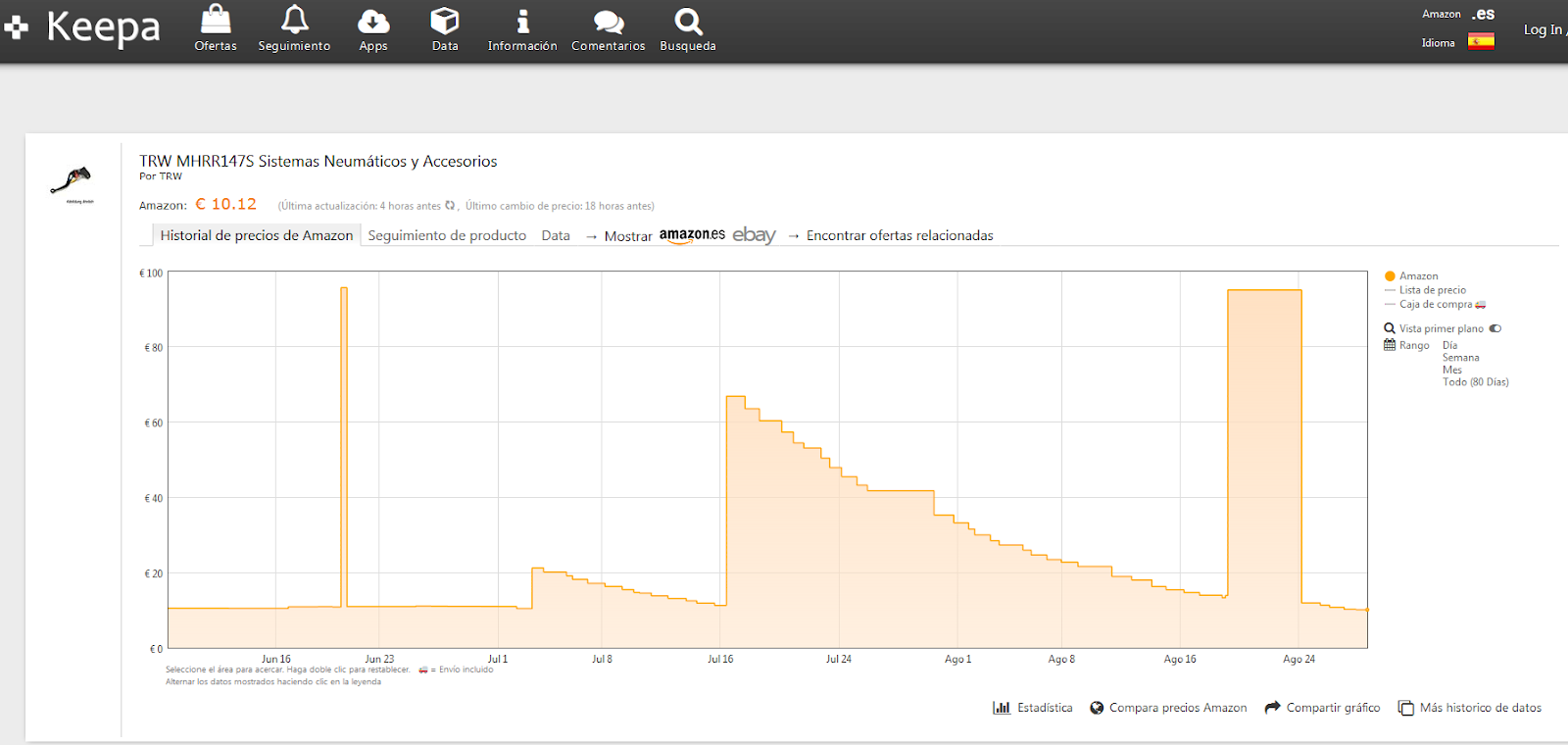The image size is (1568, 745).
Task: Click the Vista primer plano magnifier icon
Action: 1389,328
